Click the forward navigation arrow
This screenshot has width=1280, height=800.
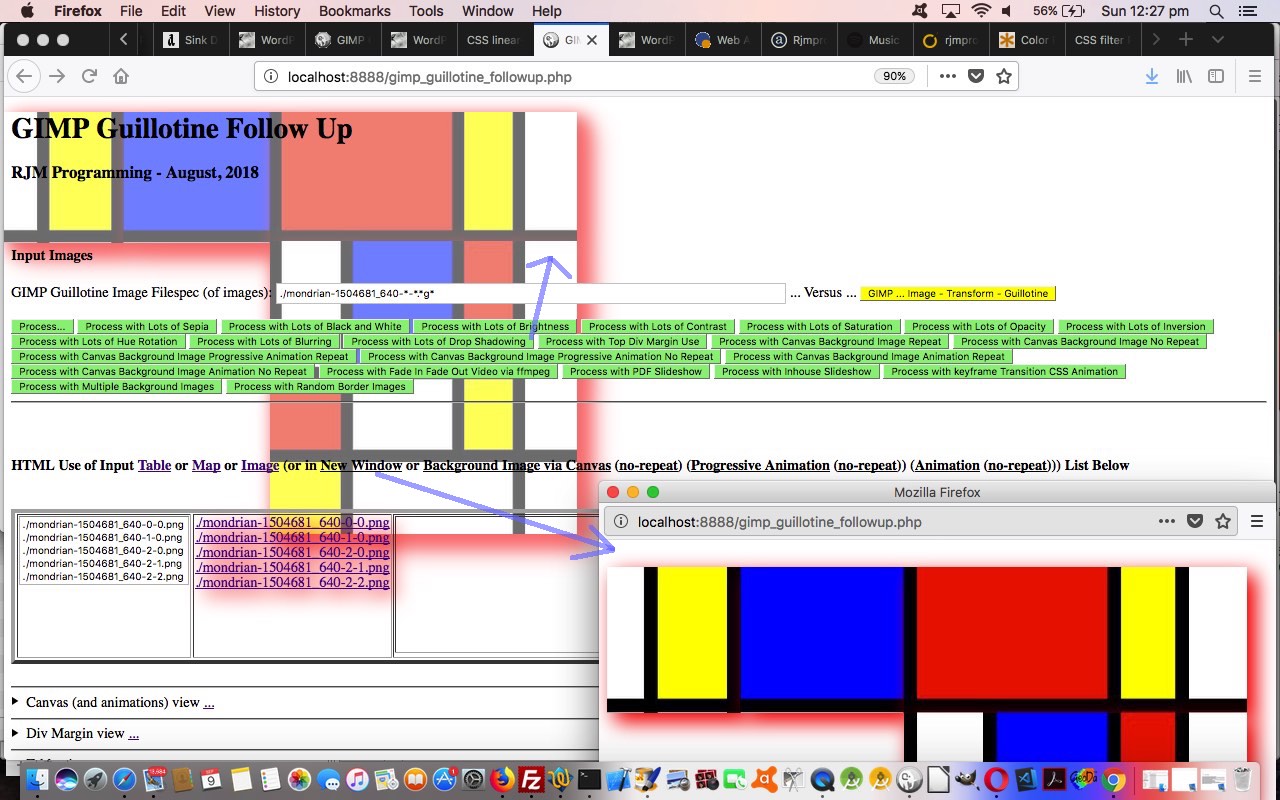tap(57, 77)
